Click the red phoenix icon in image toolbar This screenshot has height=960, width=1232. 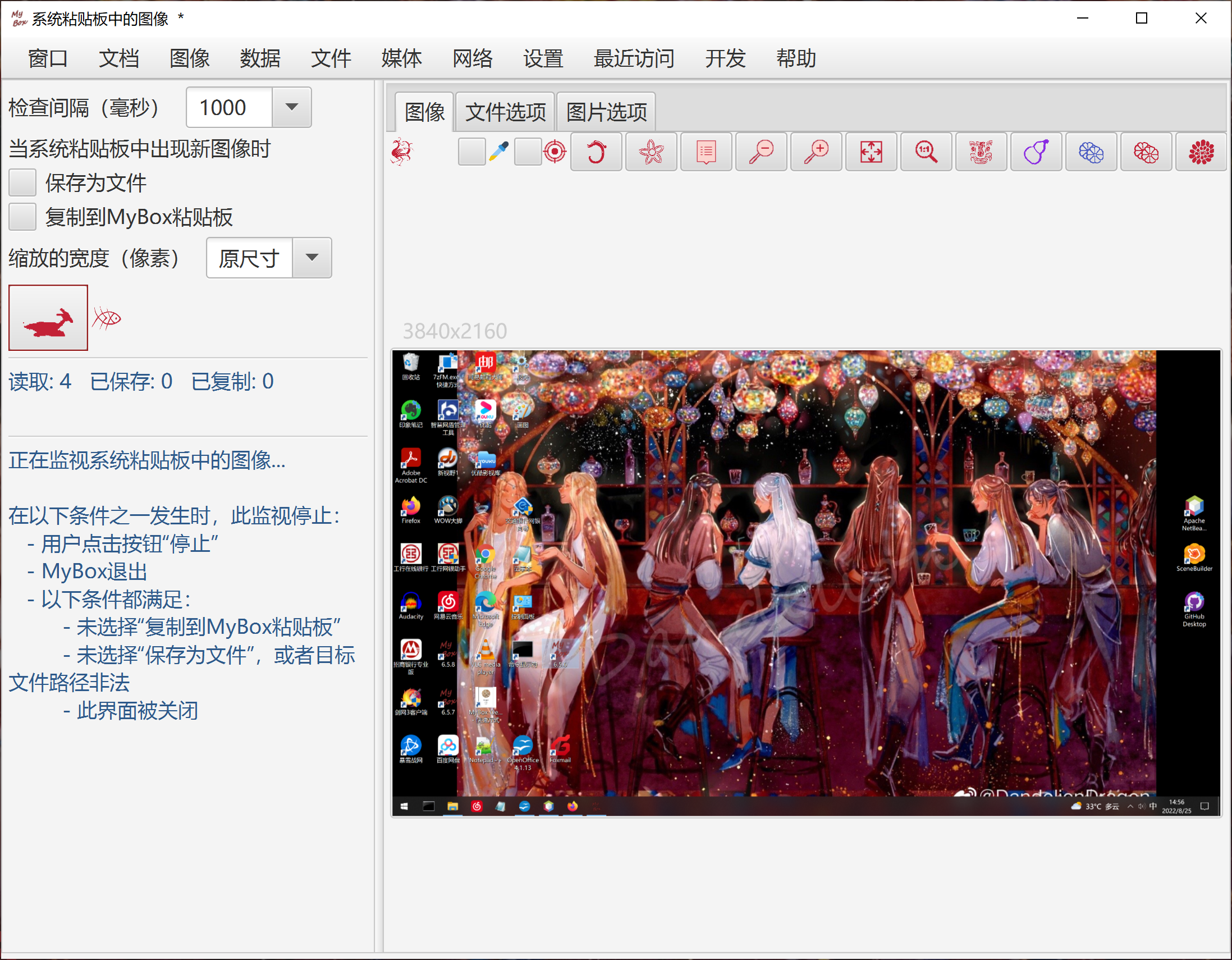[402, 152]
